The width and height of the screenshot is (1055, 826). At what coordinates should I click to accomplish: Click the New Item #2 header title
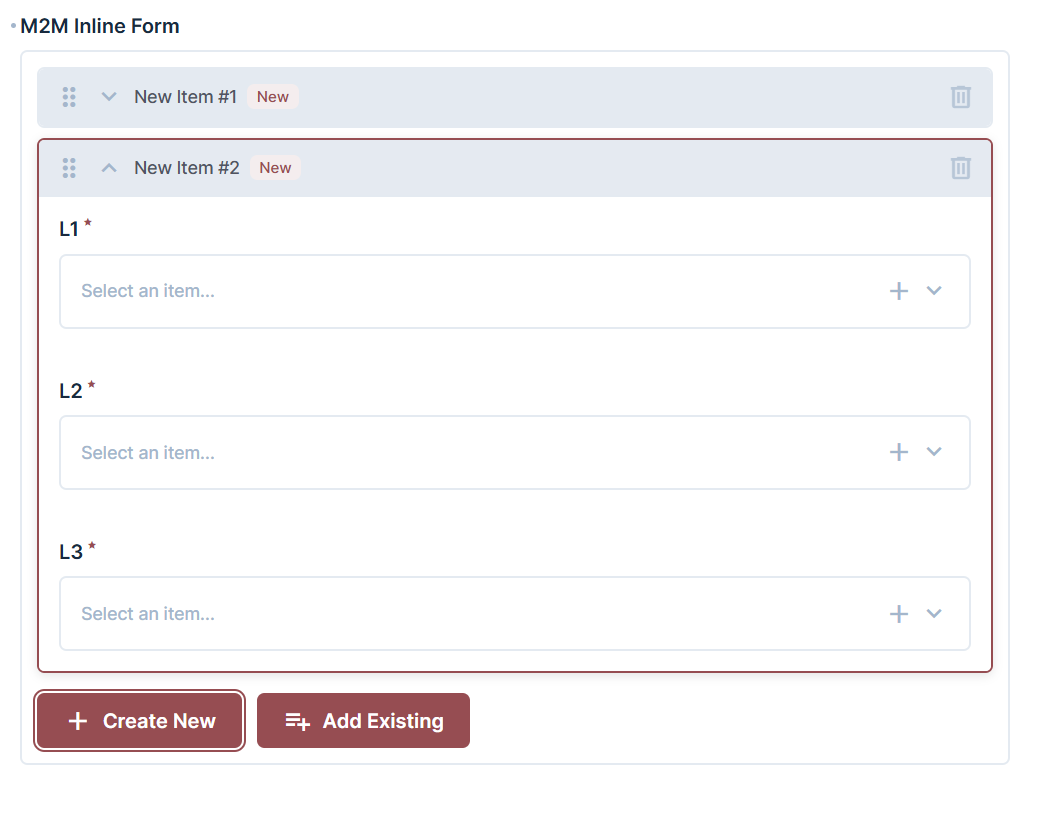[186, 168]
